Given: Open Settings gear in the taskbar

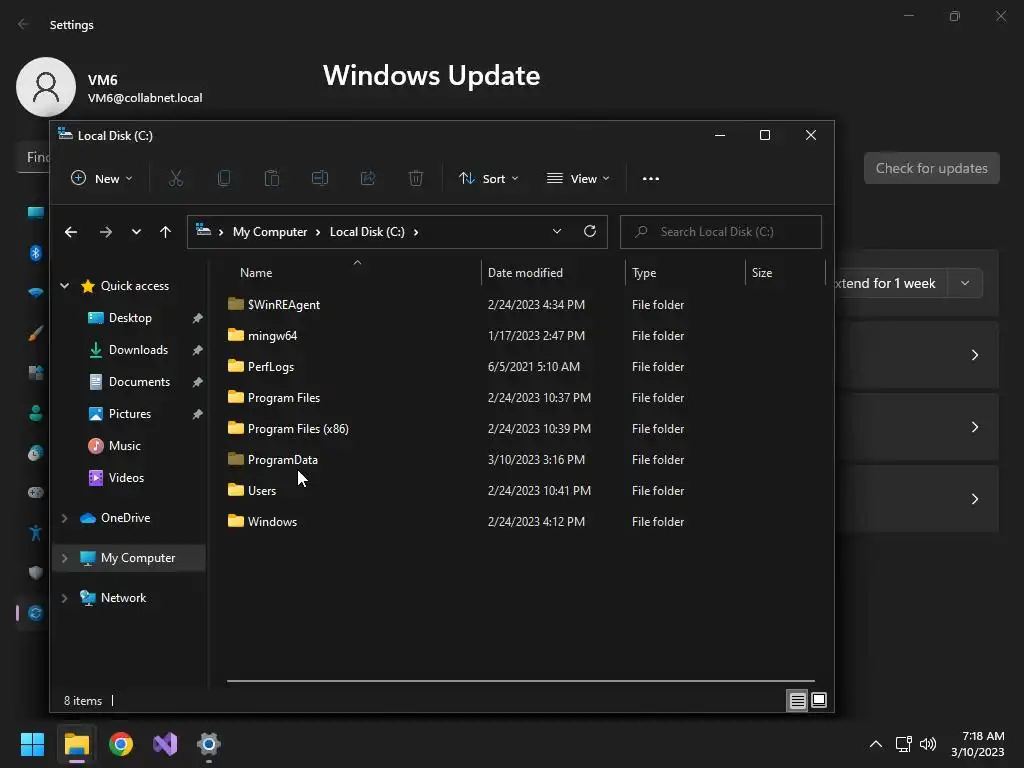Looking at the screenshot, I should point(209,744).
